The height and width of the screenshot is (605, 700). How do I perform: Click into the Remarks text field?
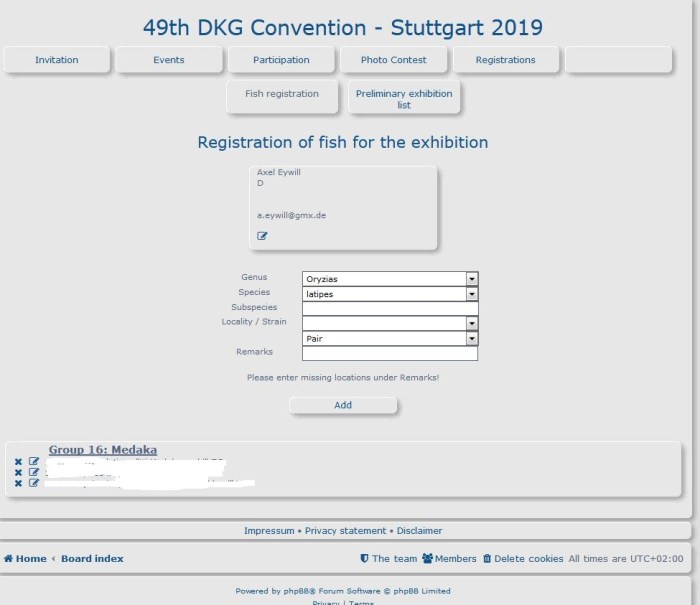click(390, 353)
